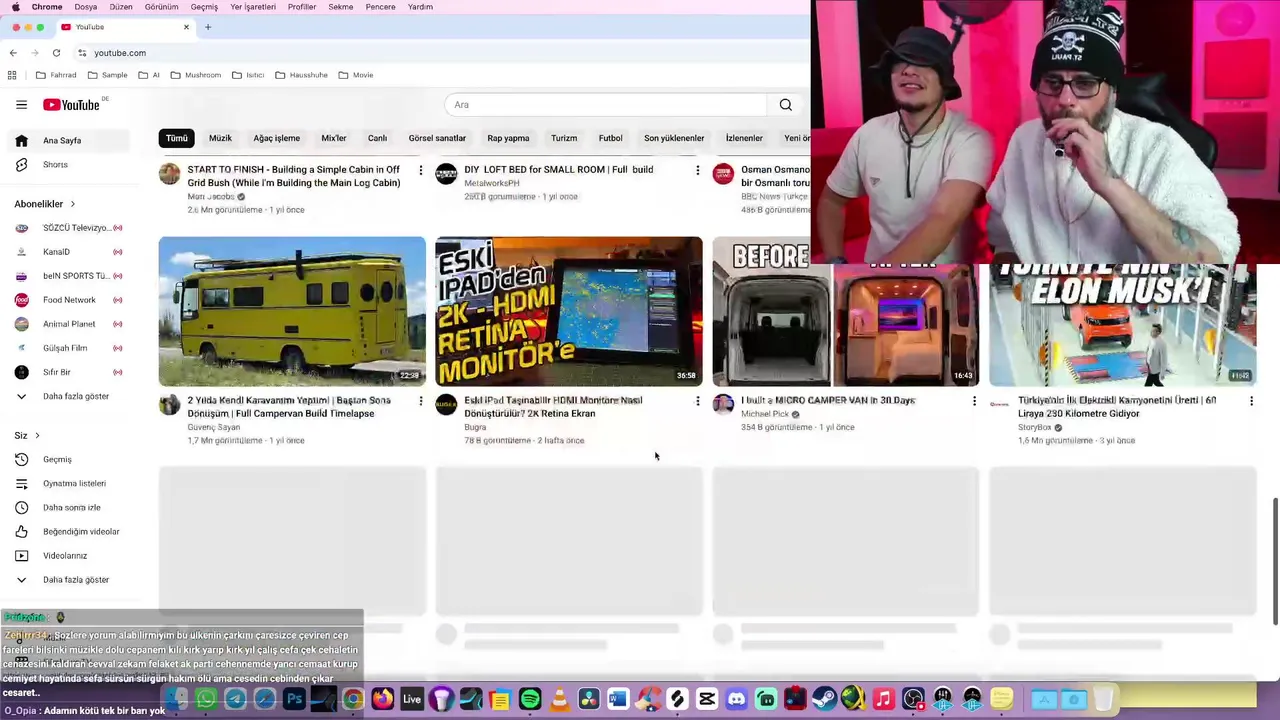1280x720 pixels.
Task: Select the Tümü filter chip
Action: coord(177,138)
